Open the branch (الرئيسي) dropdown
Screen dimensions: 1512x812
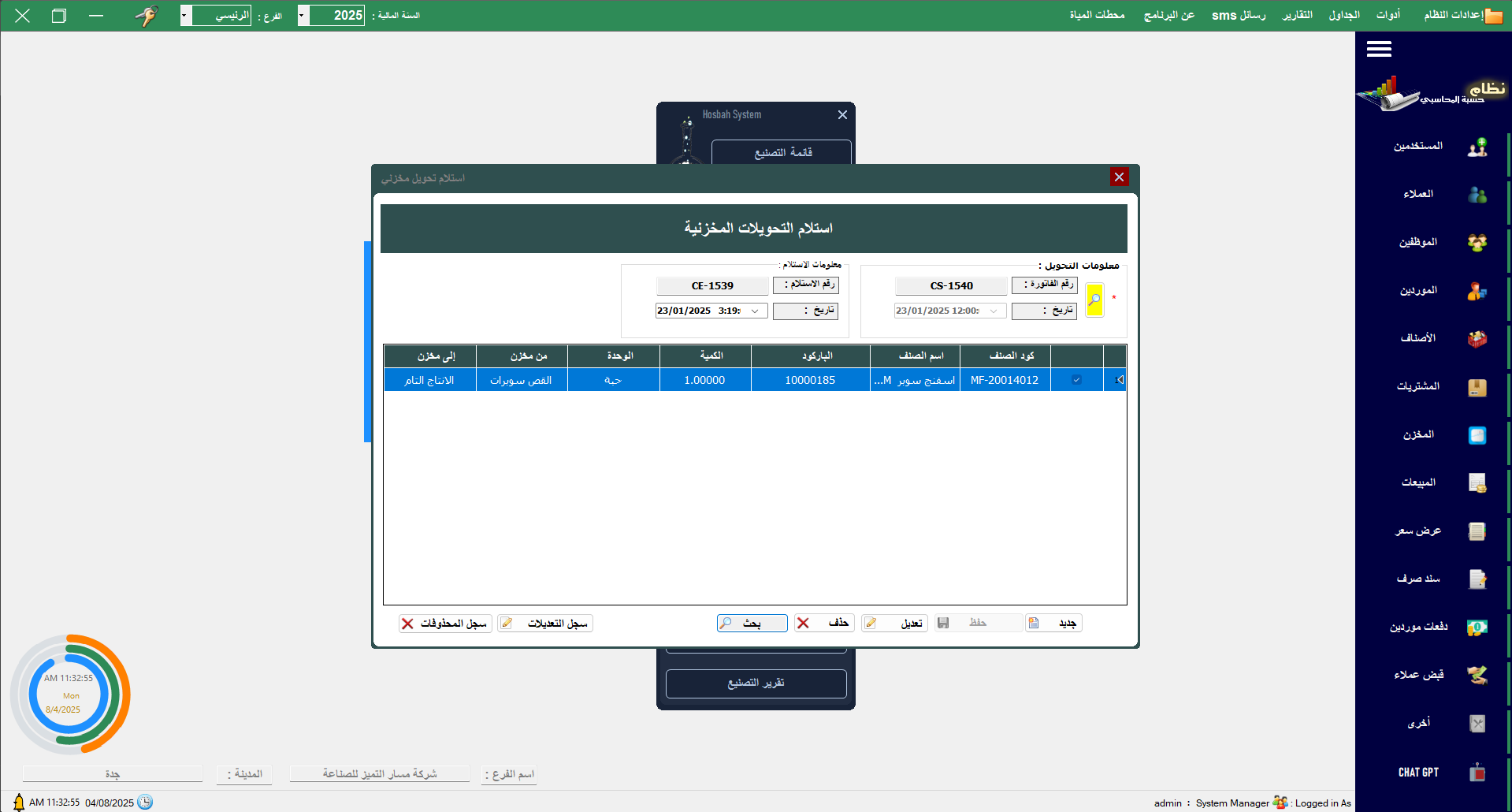pyautogui.click(x=185, y=16)
